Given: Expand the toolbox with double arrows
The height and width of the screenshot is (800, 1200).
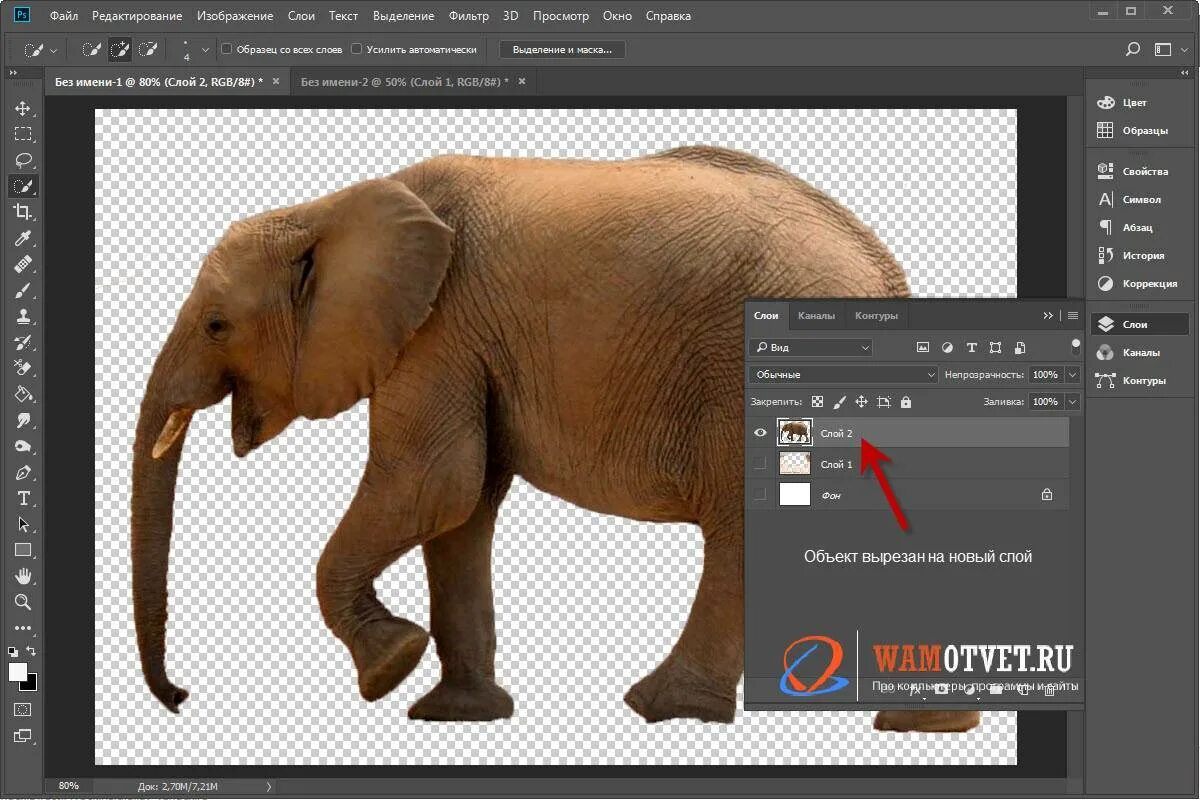Looking at the screenshot, I should [x=14, y=73].
